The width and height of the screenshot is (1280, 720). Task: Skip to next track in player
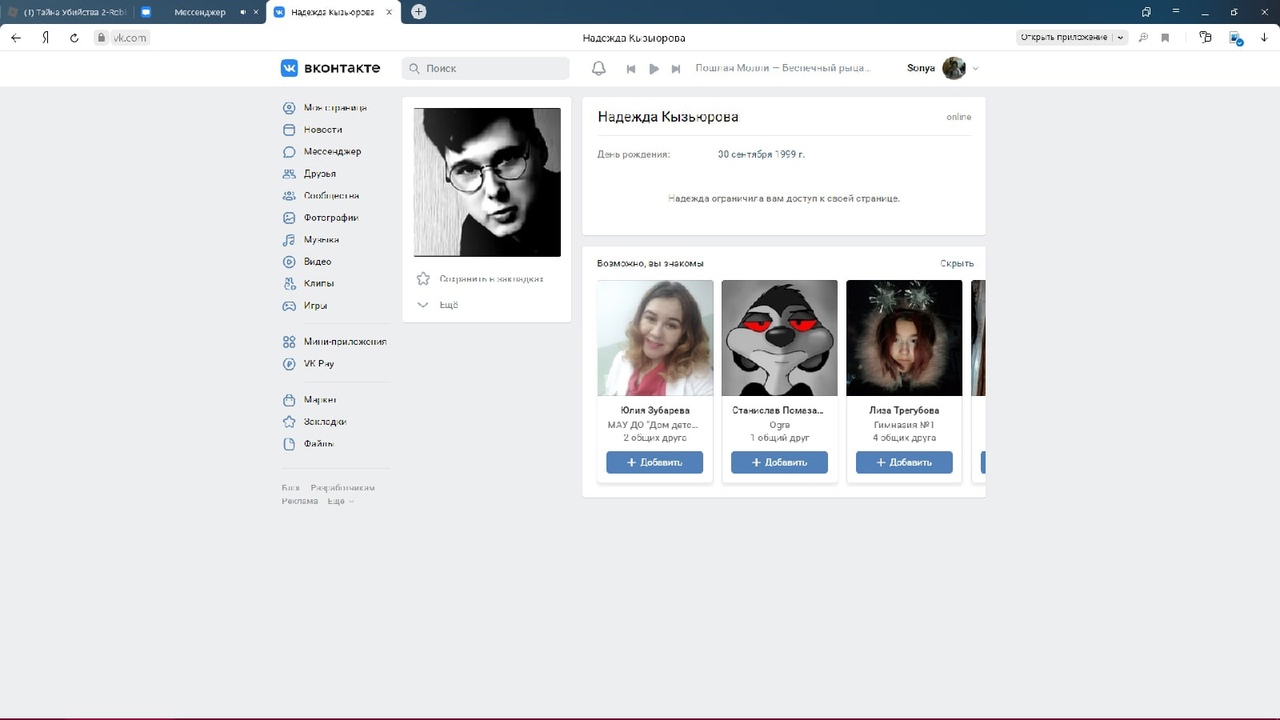coord(676,68)
